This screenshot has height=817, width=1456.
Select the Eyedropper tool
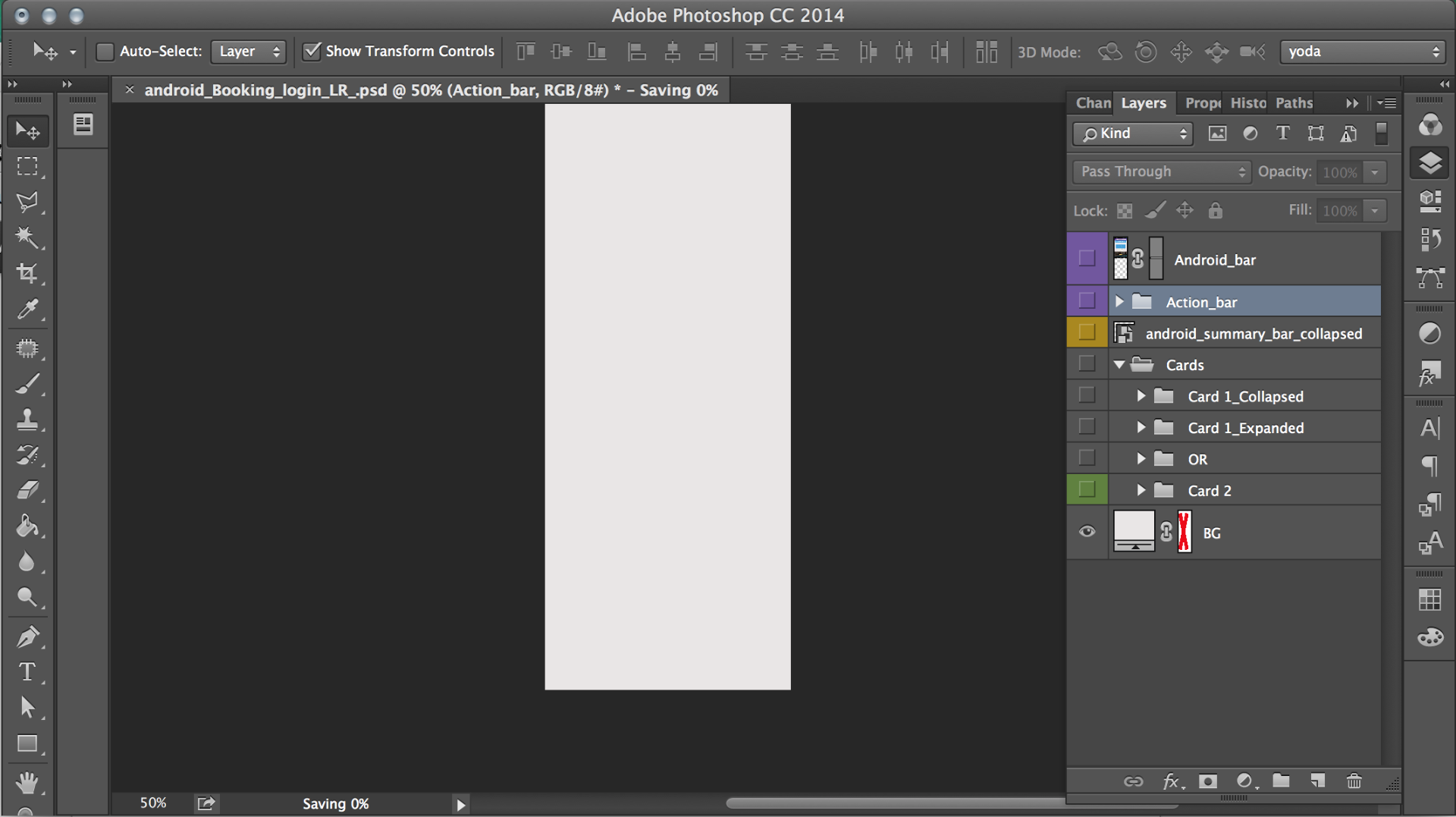[x=28, y=309]
